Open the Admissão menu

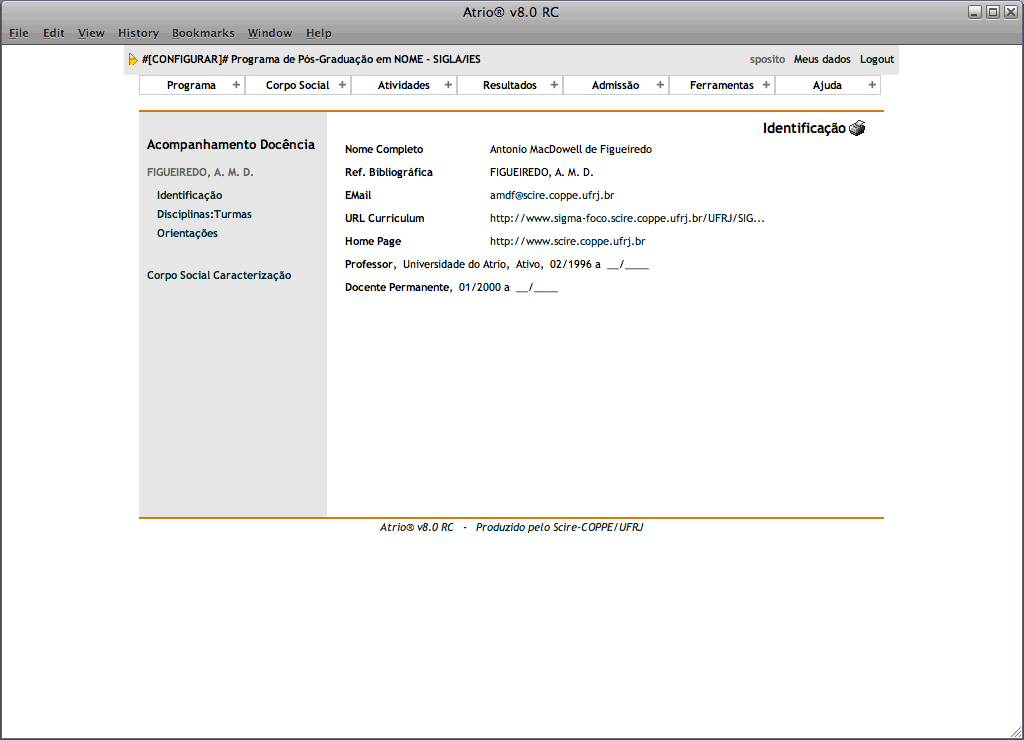[x=615, y=85]
